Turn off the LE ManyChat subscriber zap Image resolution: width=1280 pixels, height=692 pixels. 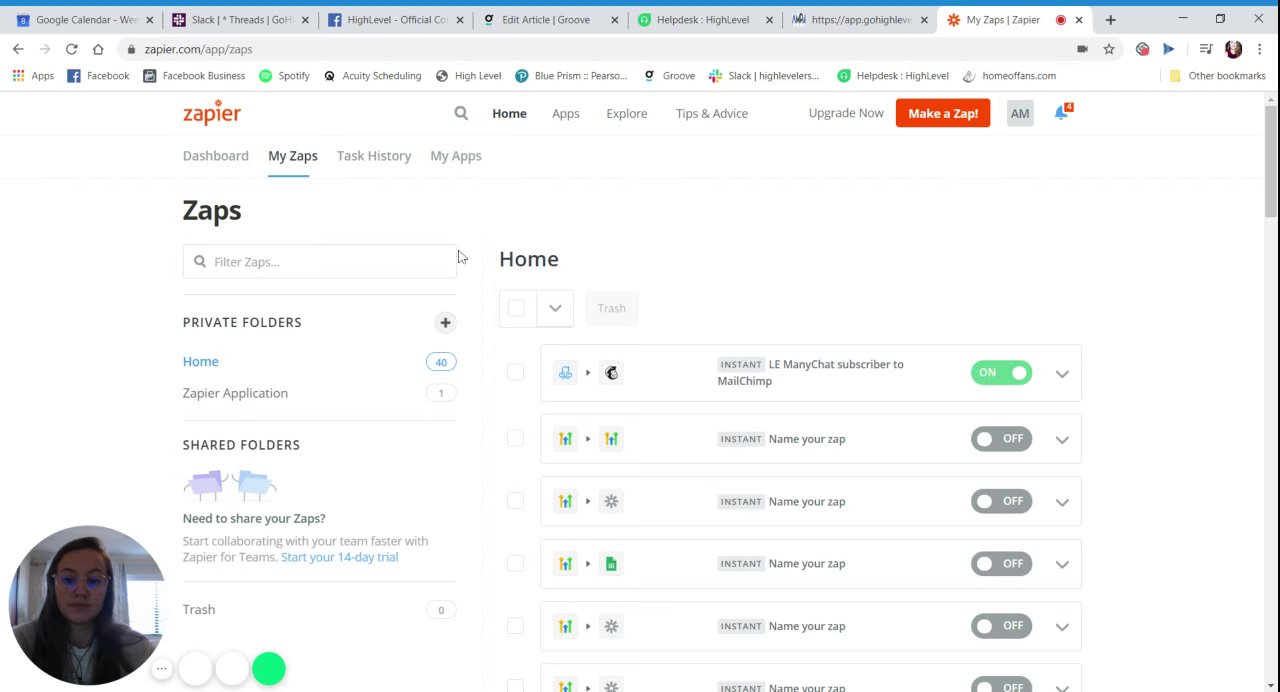[1001, 373]
